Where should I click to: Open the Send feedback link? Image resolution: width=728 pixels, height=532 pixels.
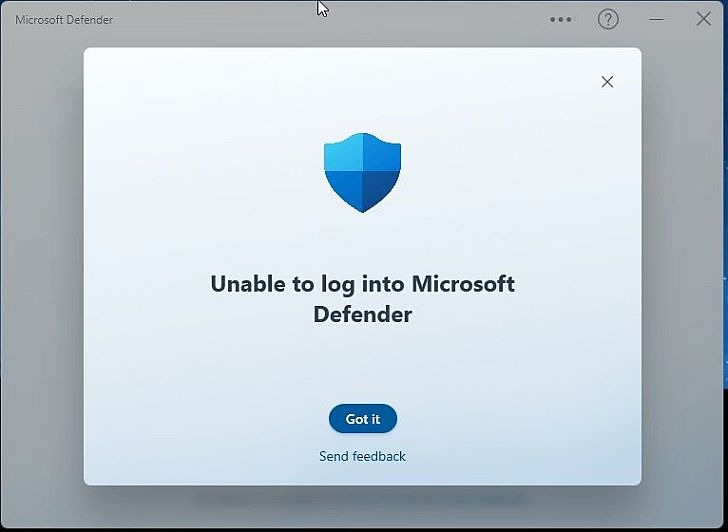[362, 456]
